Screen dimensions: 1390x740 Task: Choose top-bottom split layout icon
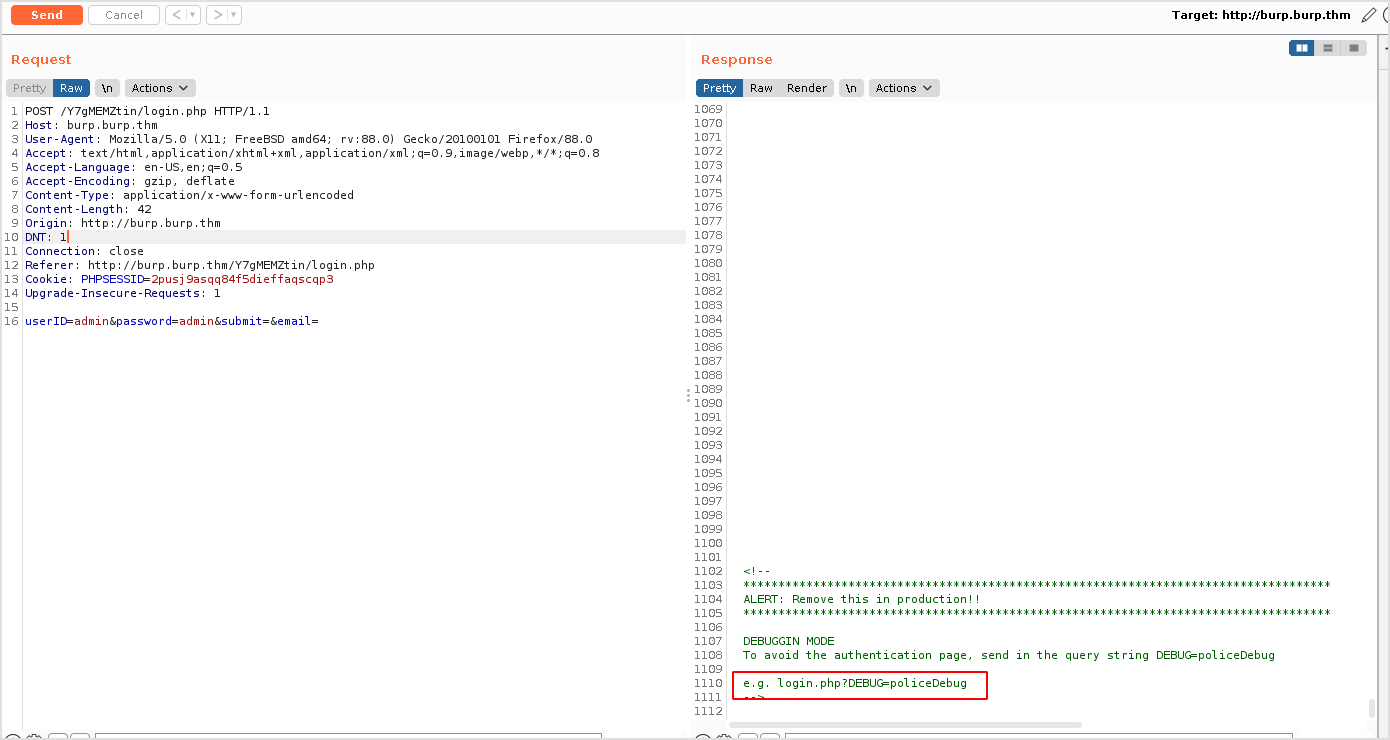(1328, 48)
